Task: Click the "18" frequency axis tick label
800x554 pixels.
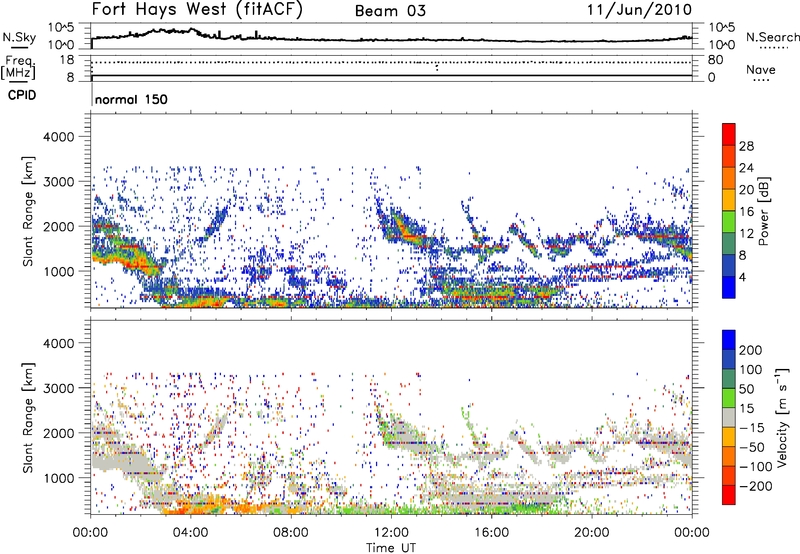Action: pyautogui.click(x=67, y=60)
